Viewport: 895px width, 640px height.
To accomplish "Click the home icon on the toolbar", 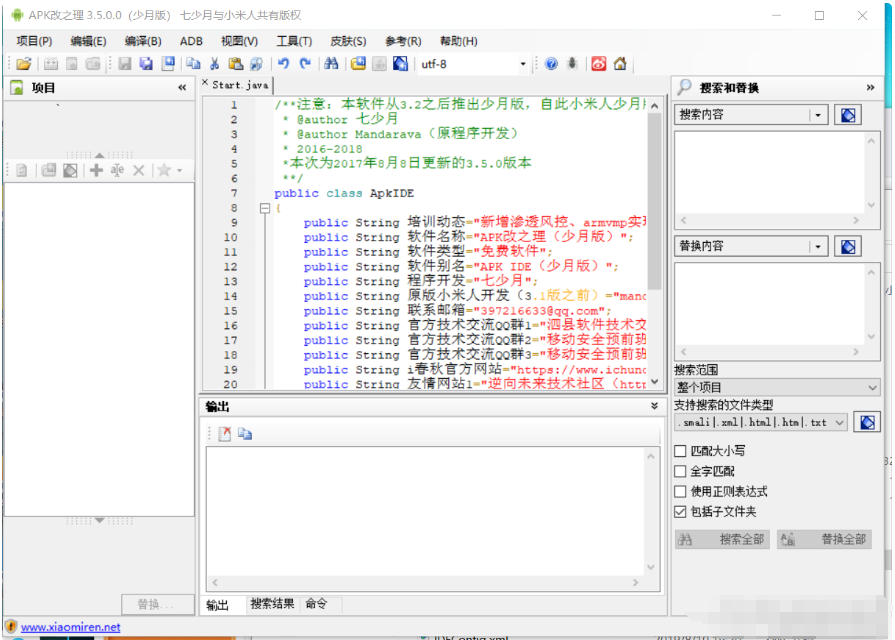I will (622, 63).
